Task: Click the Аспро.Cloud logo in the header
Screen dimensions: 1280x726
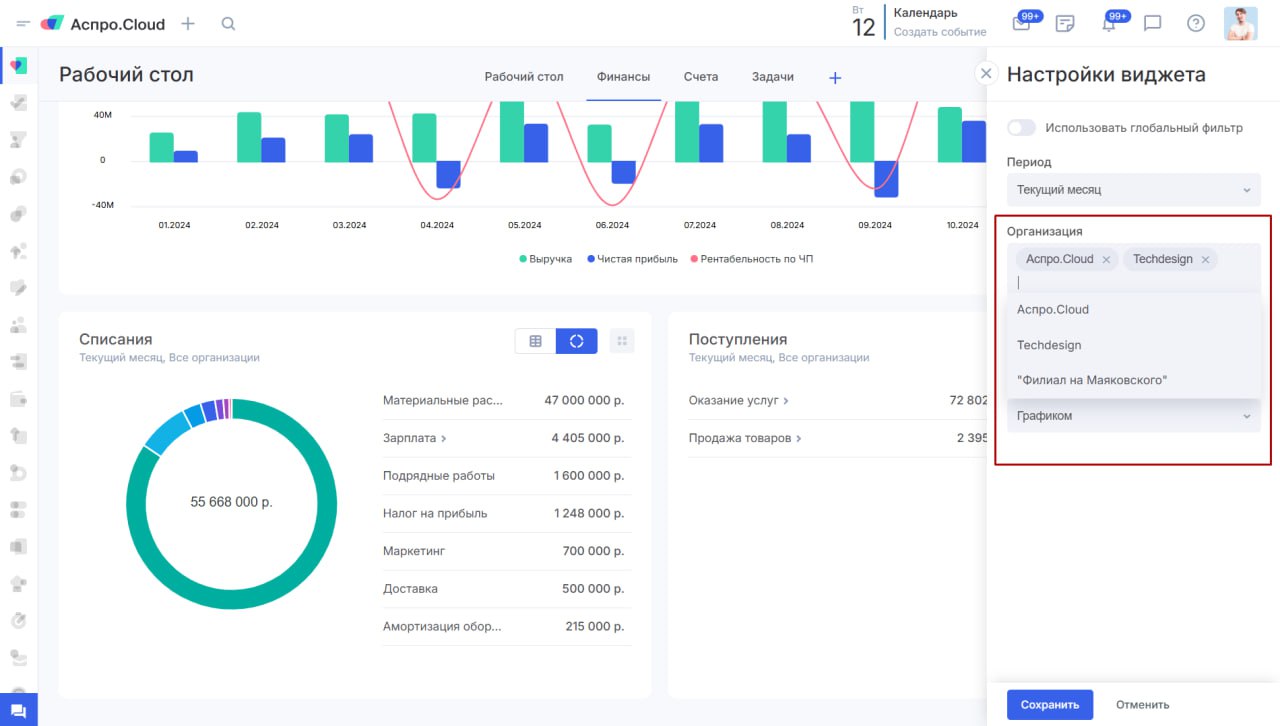Action: click(x=103, y=24)
